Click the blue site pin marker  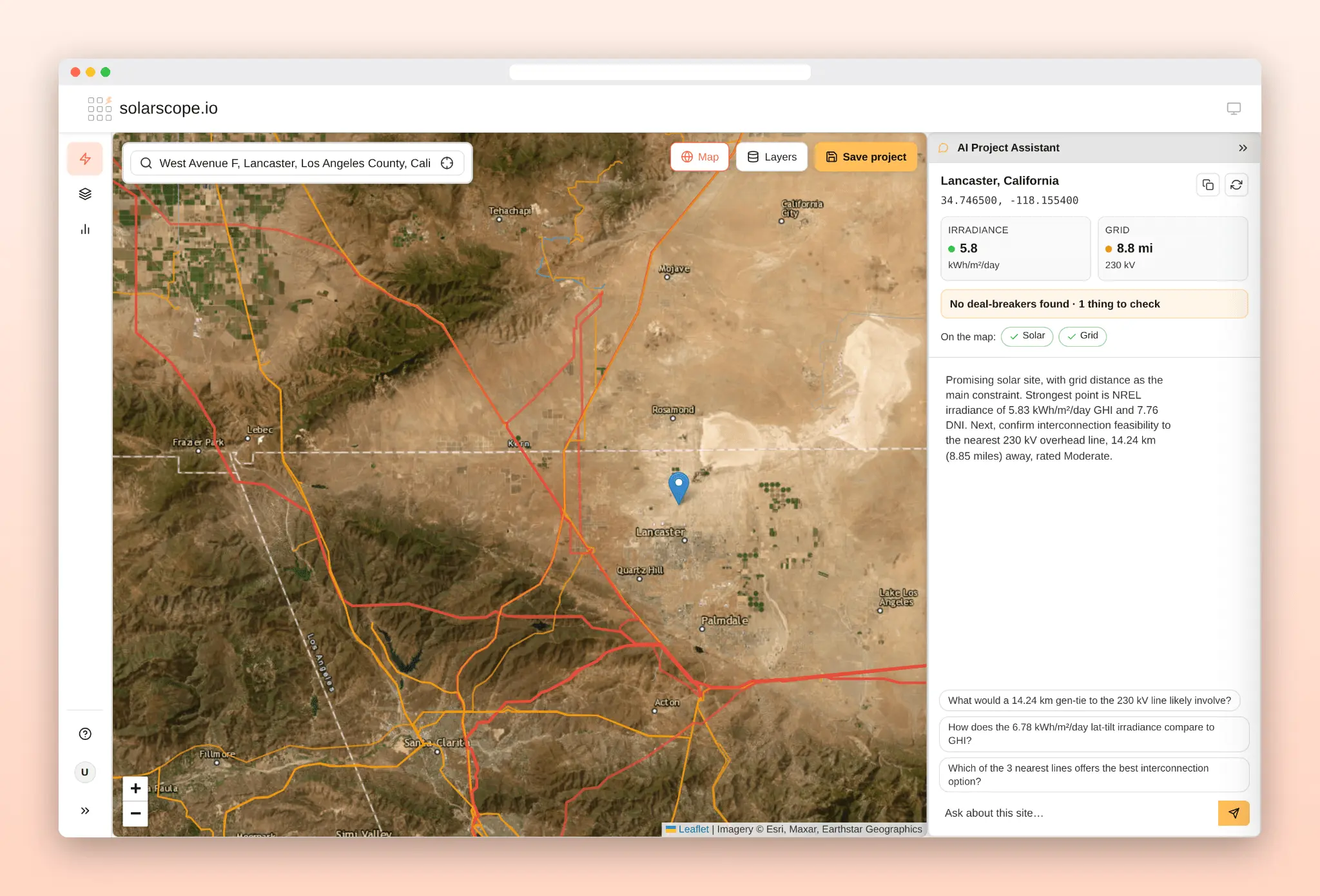tap(679, 488)
